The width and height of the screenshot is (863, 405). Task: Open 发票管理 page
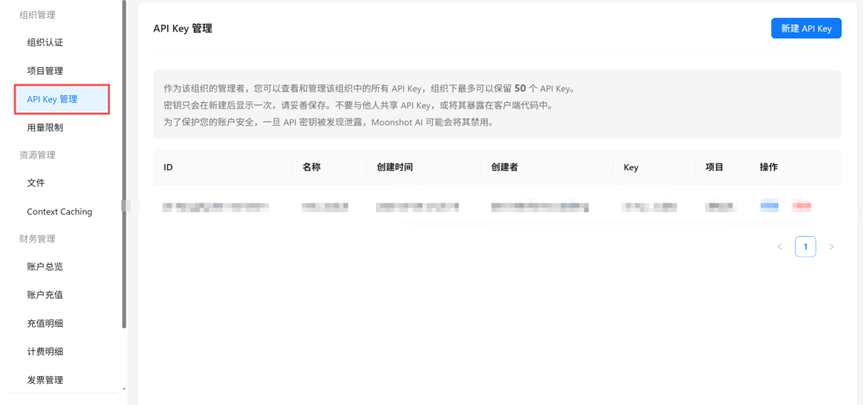tap(45, 380)
